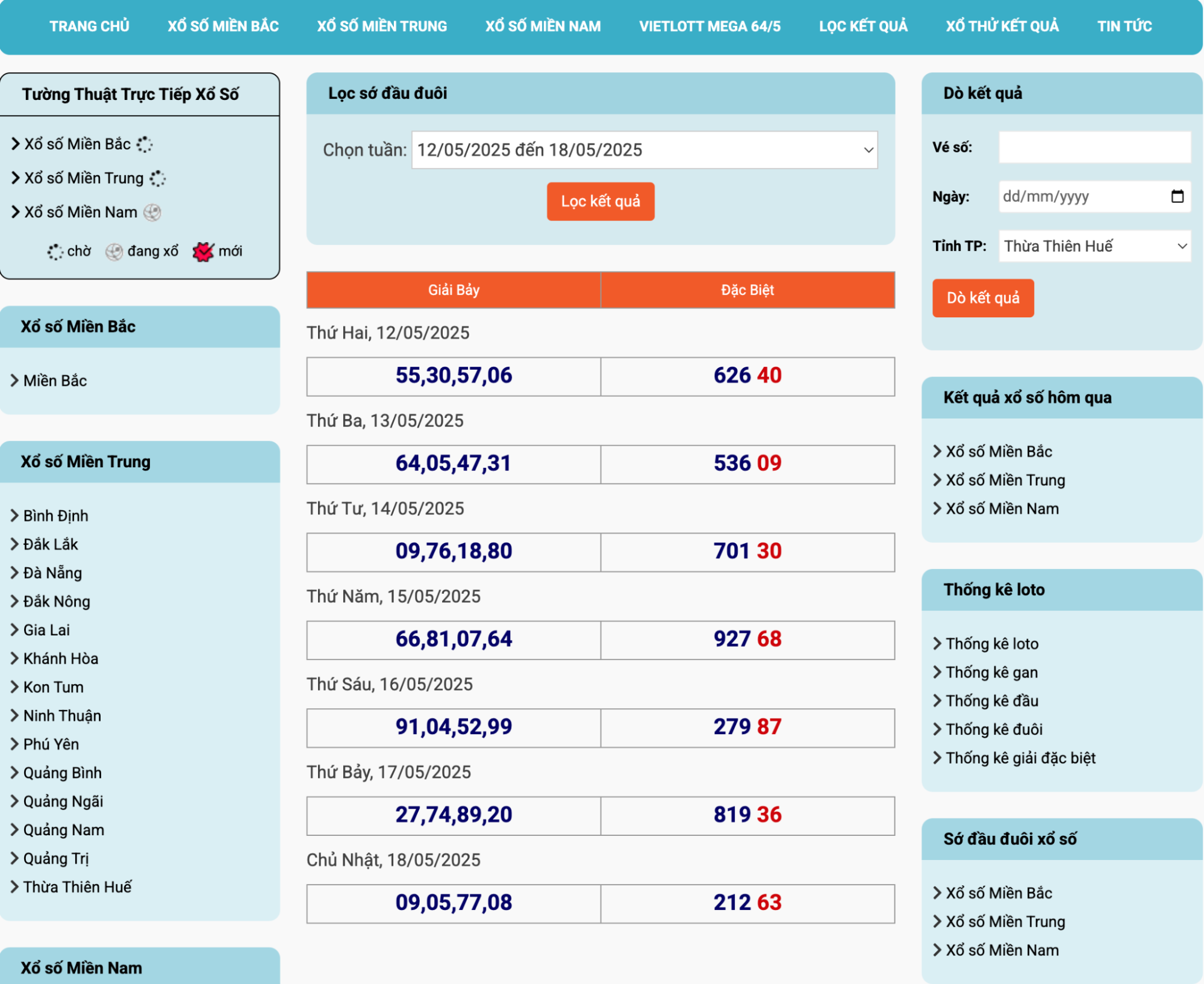Open the Thống kê đuôi link
Viewport: 1204px width, 984px height.
click(994, 729)
